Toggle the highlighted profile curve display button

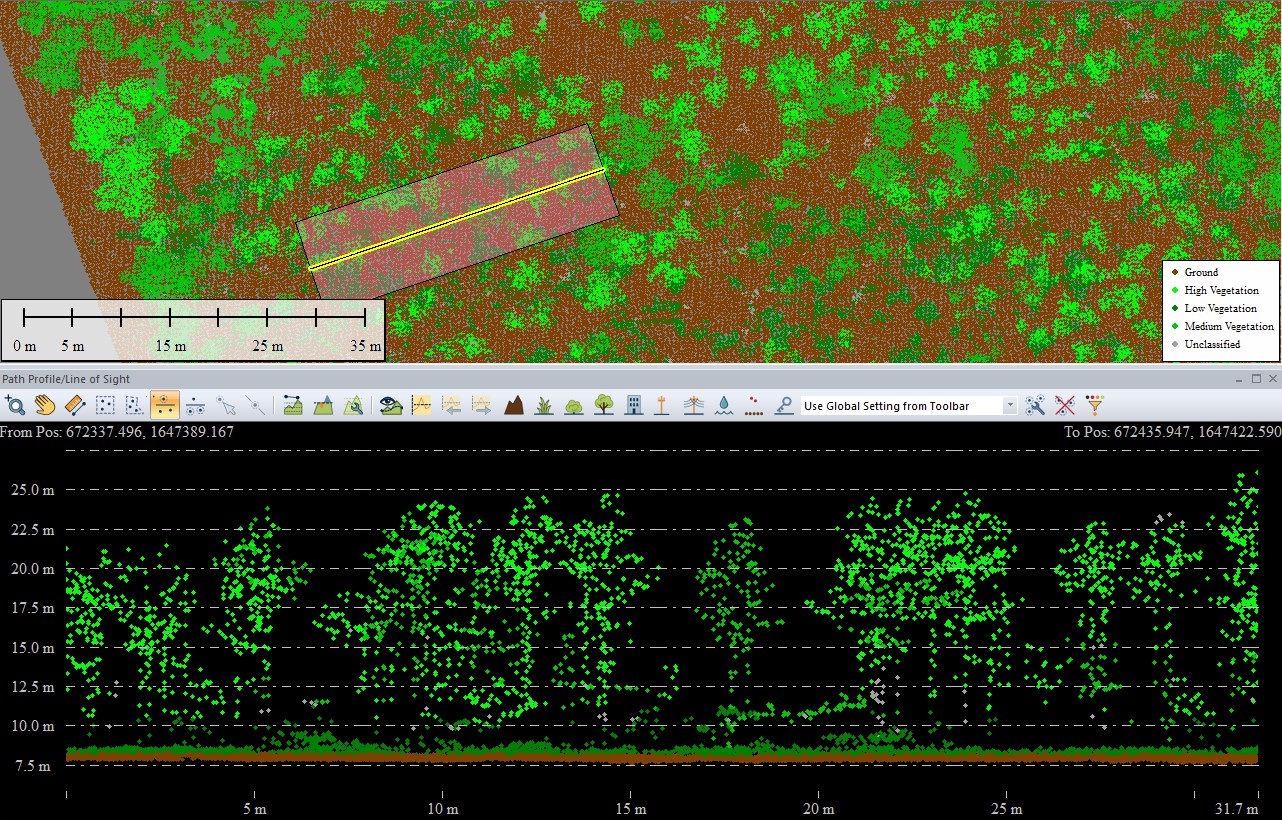(x=422, y=405)
